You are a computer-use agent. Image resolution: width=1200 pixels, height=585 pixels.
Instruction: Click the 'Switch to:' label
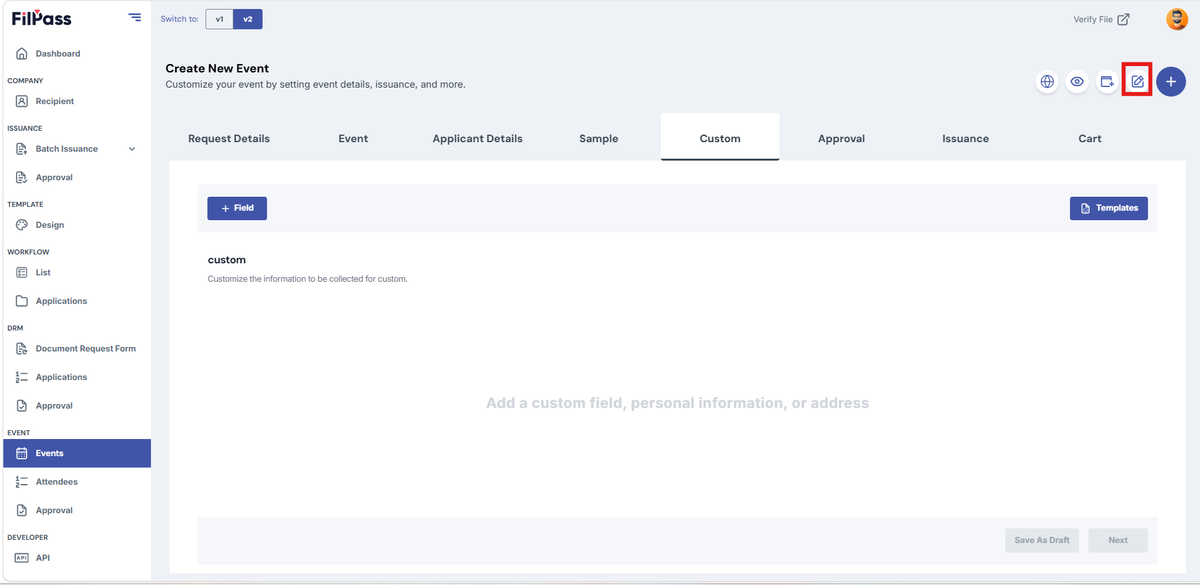(x=180, y=19)
